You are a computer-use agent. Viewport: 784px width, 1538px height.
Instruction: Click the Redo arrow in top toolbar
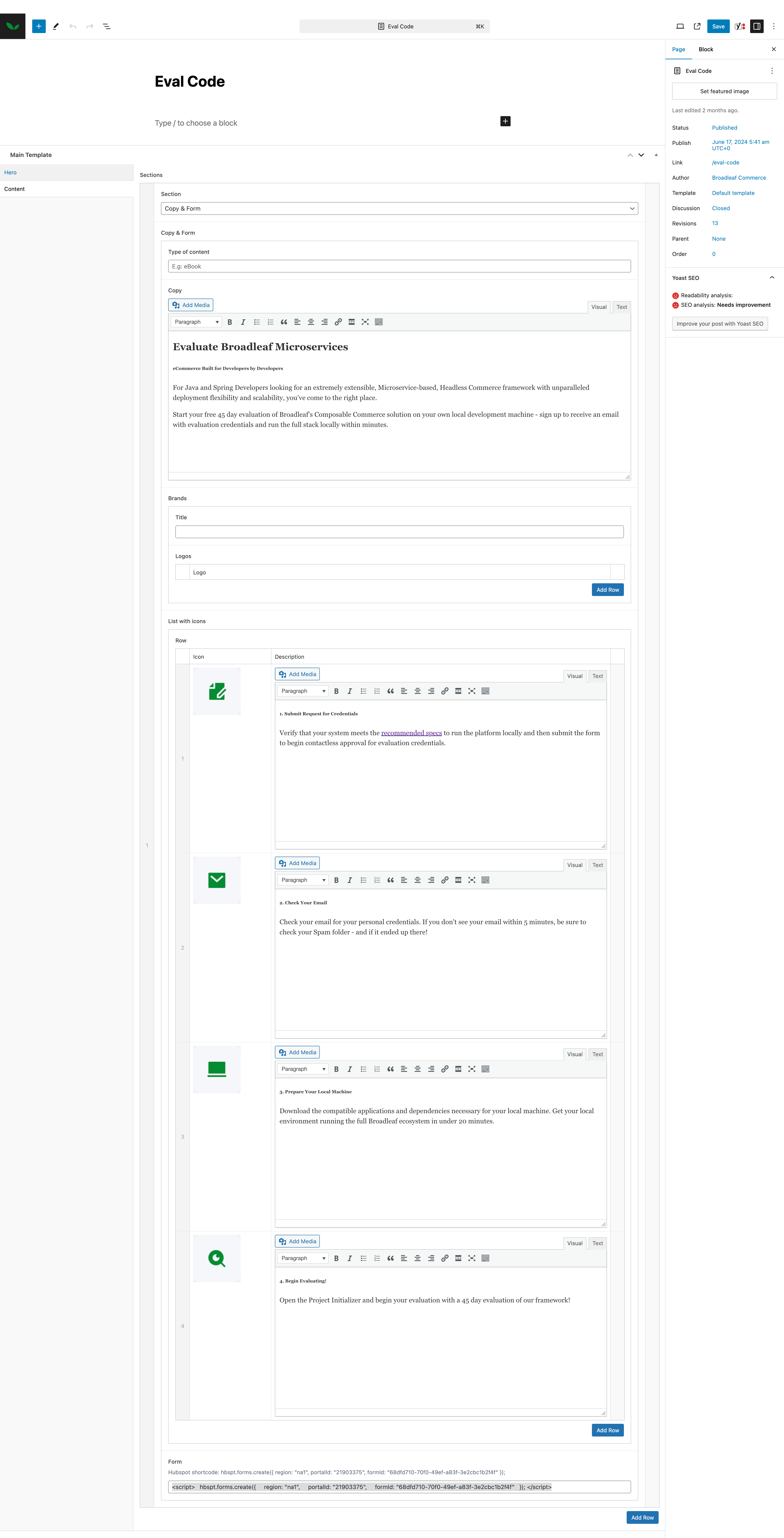pyautogui.click(x=90, y=26)
